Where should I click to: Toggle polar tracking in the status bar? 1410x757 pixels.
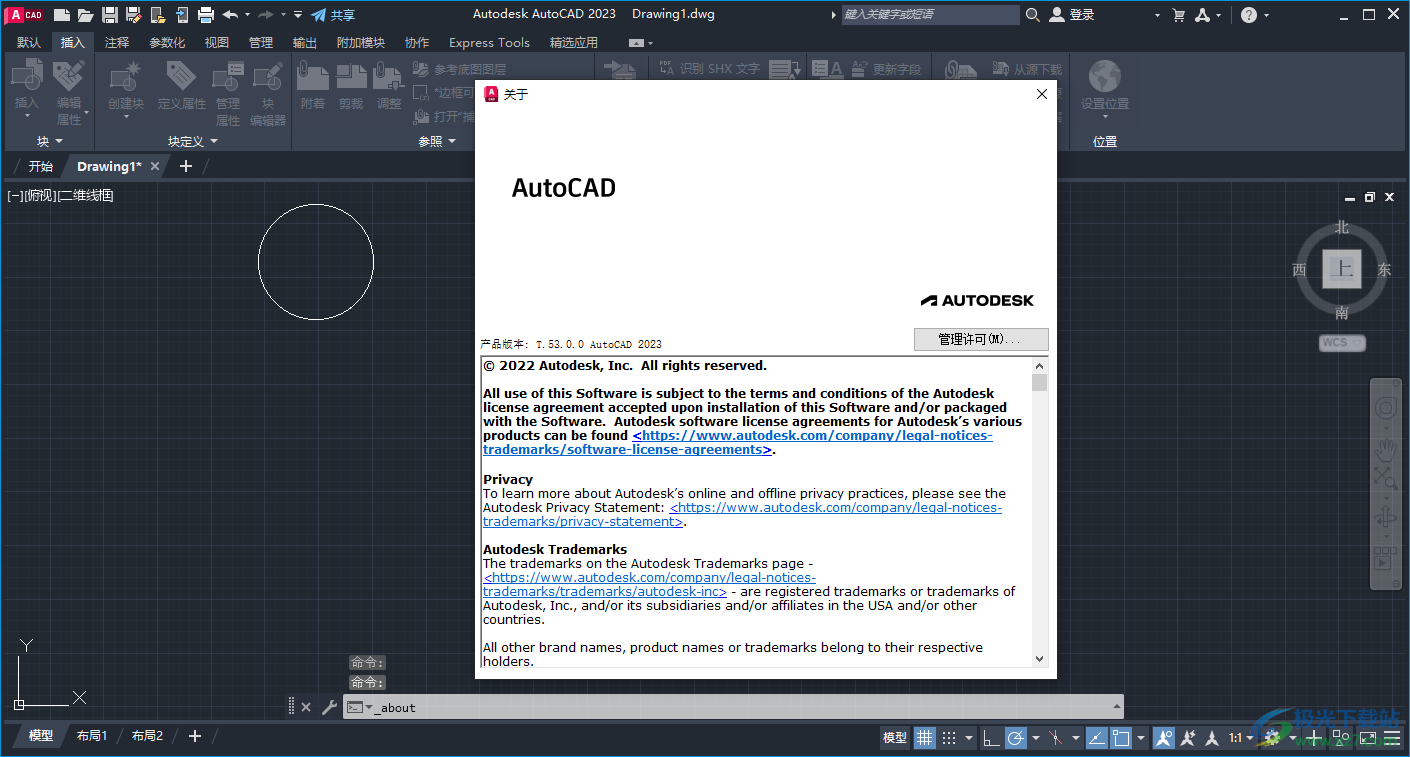1016,738
